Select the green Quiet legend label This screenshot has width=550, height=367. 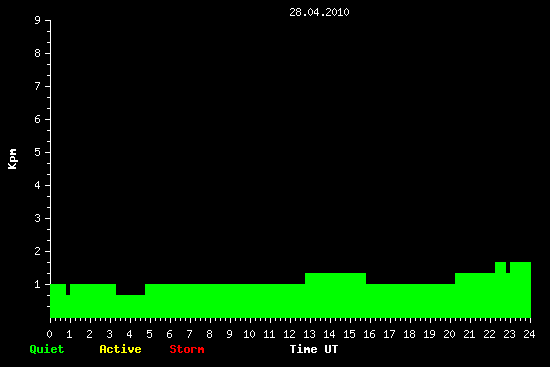click(47, 349)
